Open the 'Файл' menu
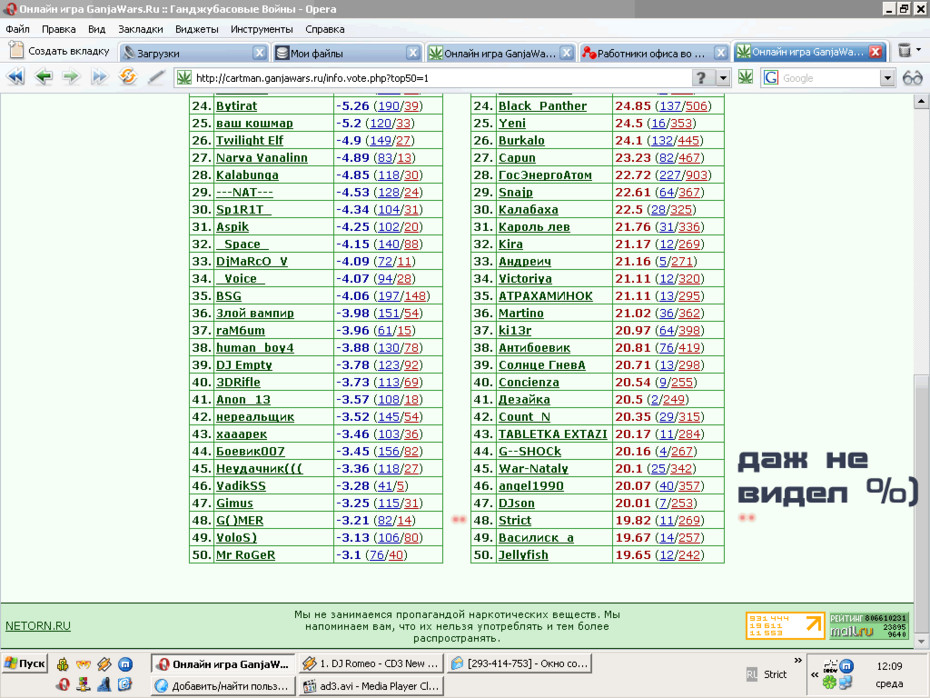The width and height of the screenshot is (930, 698). tap(18, 29)
